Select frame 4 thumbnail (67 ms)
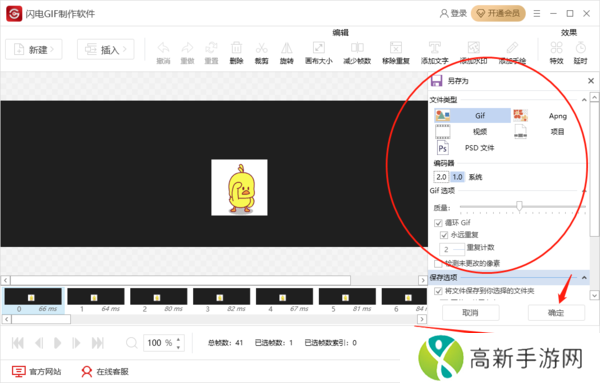This screenshot has width=600, height=383. point(284,301)
